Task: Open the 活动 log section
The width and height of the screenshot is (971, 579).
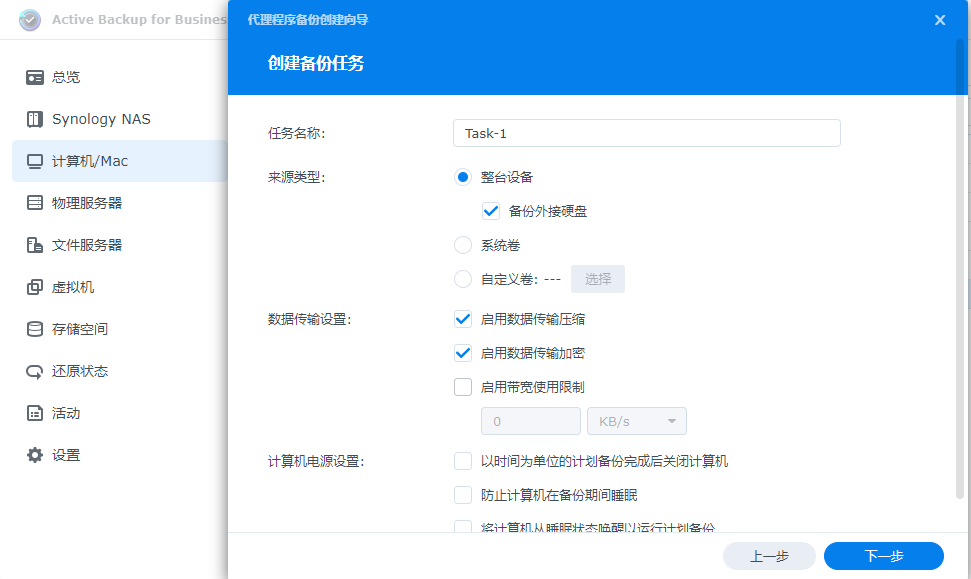Action: (x=57, y=412)
